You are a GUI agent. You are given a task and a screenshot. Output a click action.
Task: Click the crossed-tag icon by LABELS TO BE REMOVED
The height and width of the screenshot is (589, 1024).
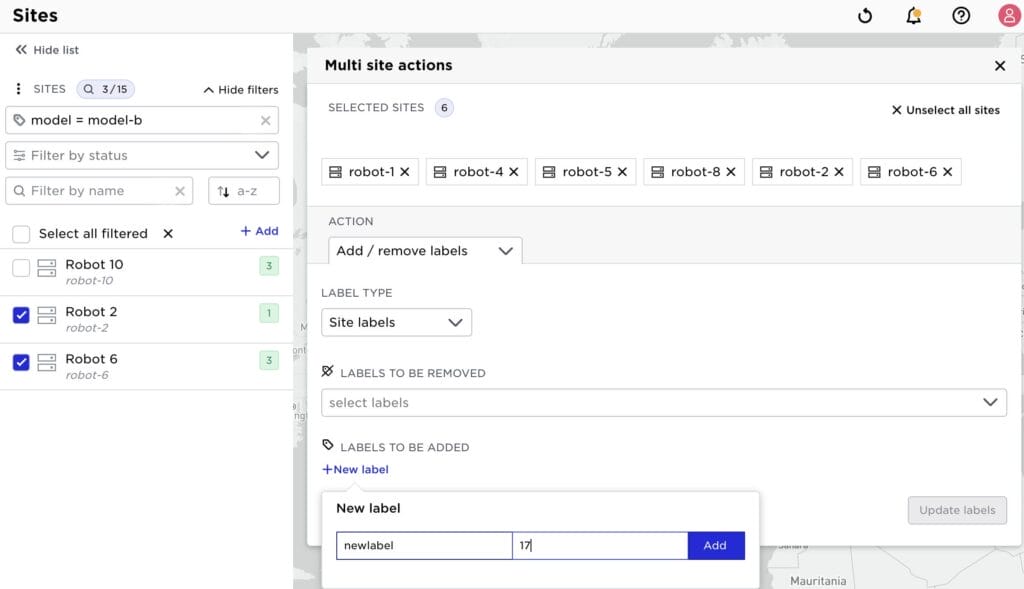click(329, 373)
